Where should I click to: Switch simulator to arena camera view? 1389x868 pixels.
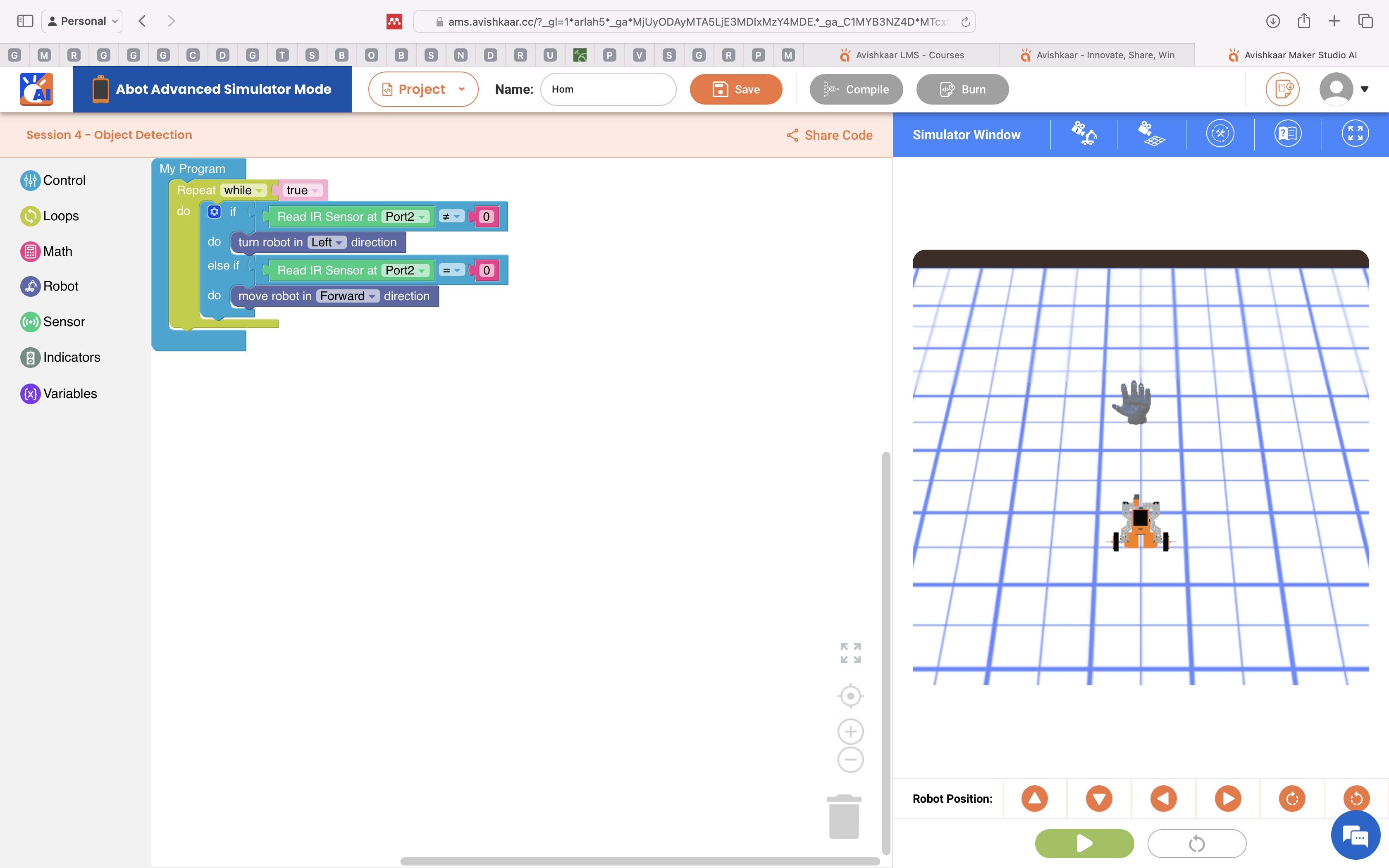[x=1152, y=134]
